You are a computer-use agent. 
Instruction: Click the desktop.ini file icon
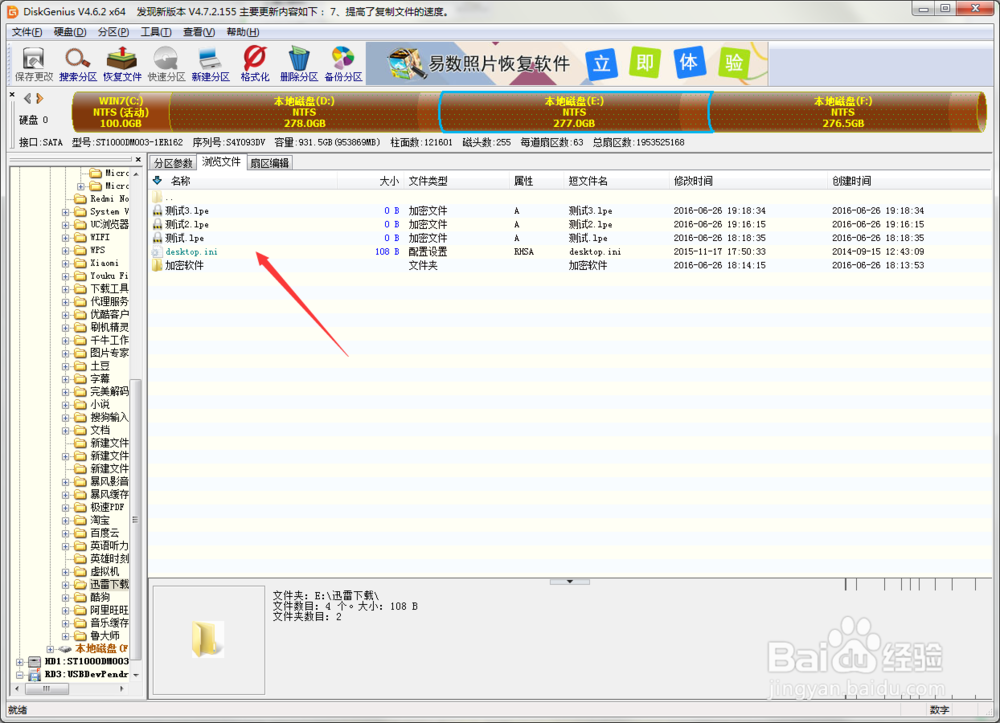158,252
